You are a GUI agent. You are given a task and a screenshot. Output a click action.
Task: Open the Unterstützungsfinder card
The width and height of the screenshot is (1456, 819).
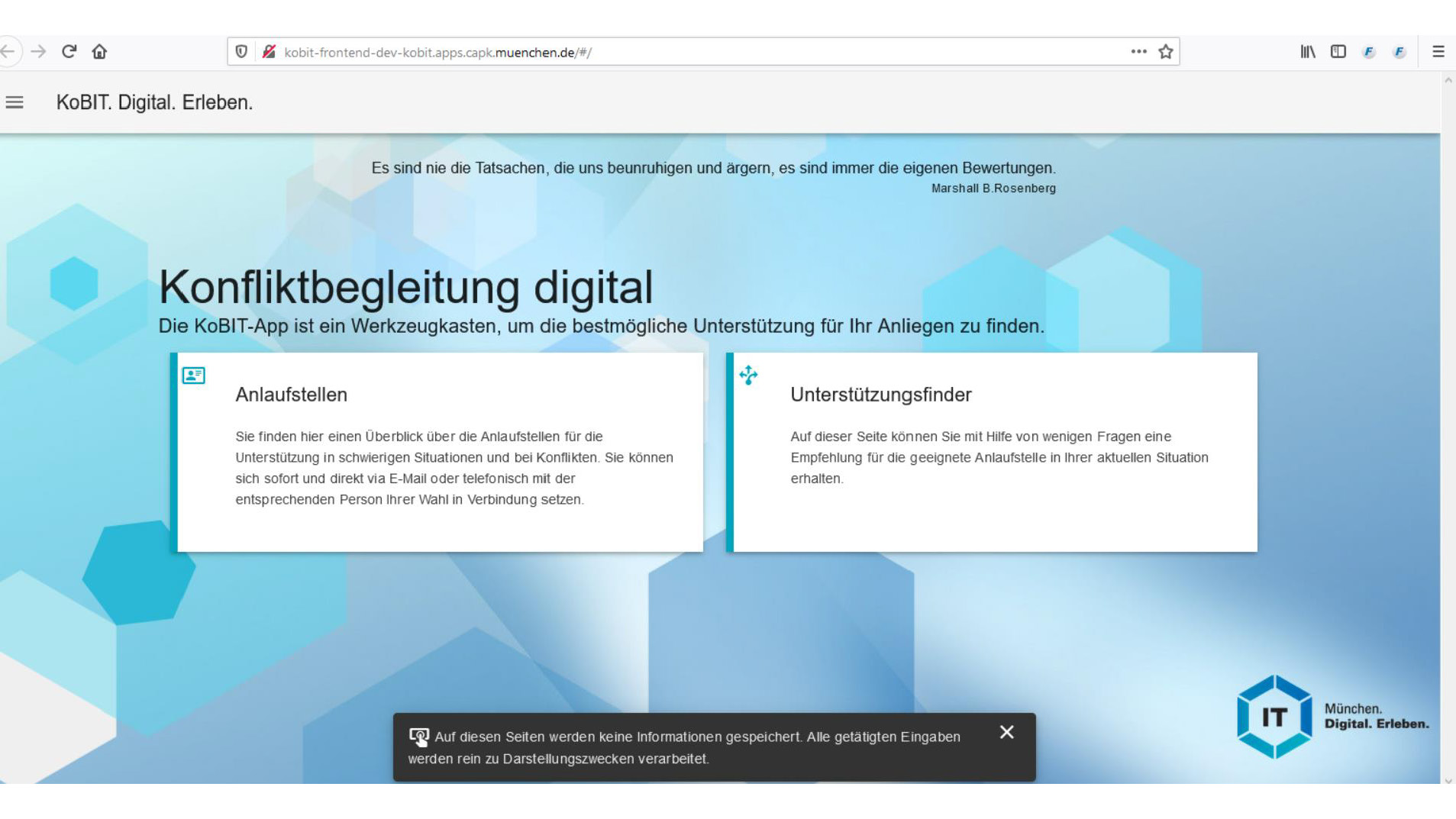[x=993, y=452]
